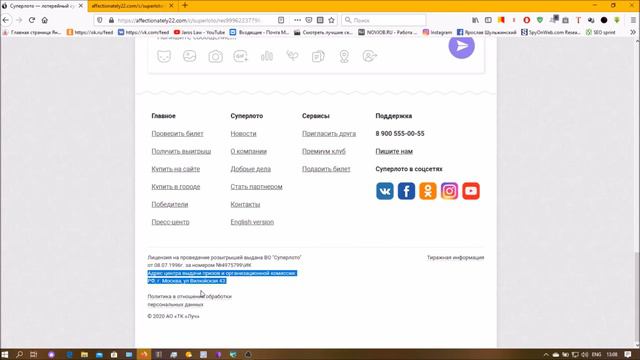The width and height of the screenshot is (640, 360).
Task: Open the Тиражная информация link
Action: (x=456, y=258)
